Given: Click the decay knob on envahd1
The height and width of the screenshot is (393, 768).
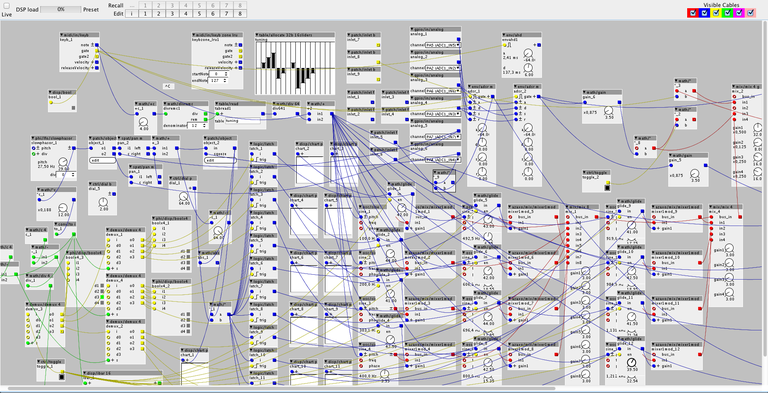Looking at the screenshot, I should click(528, 69).
